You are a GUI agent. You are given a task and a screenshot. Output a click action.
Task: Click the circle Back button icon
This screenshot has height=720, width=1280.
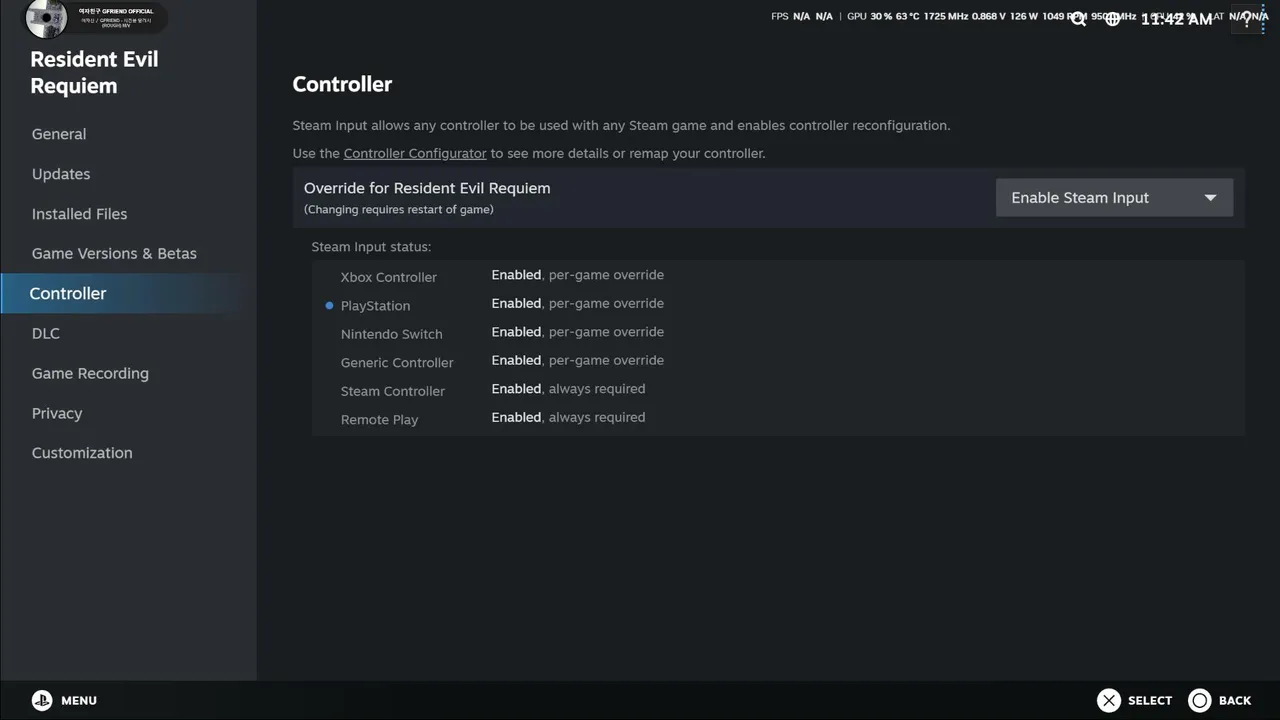click(x=1199, y=700)
